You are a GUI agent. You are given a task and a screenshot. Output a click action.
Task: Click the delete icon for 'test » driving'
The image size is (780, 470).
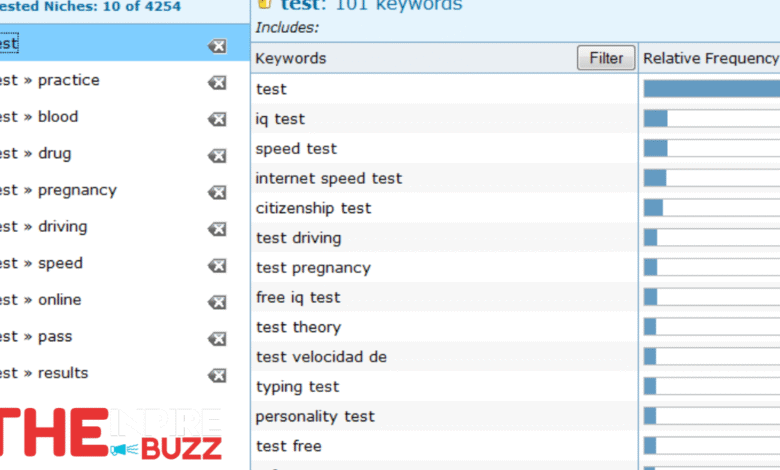point(217,229)
